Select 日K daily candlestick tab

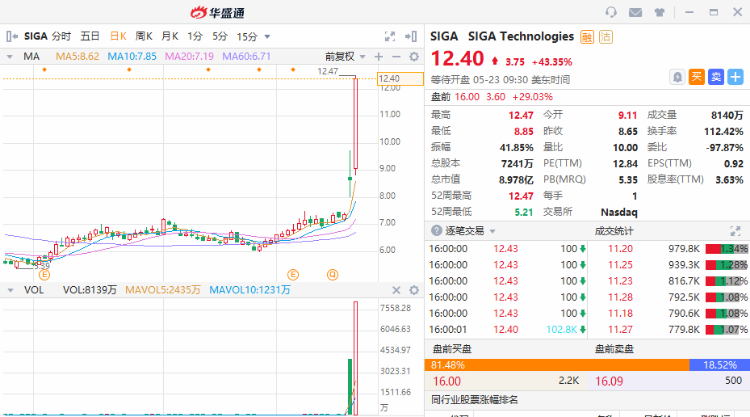[x=118, y=36]
